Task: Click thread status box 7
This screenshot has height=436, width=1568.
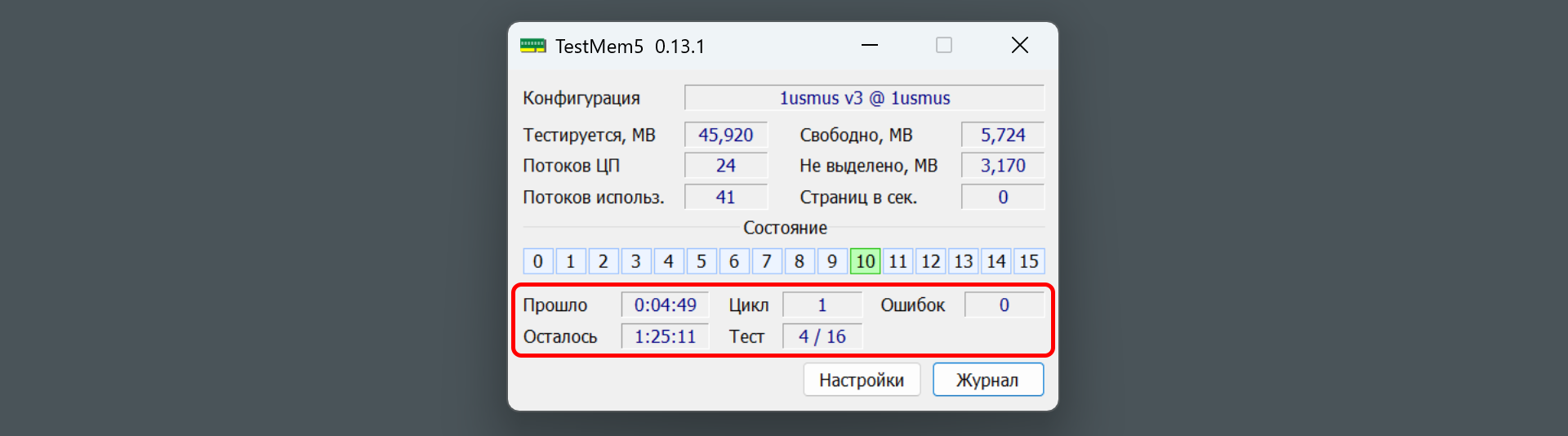Action: click(767, 261)
